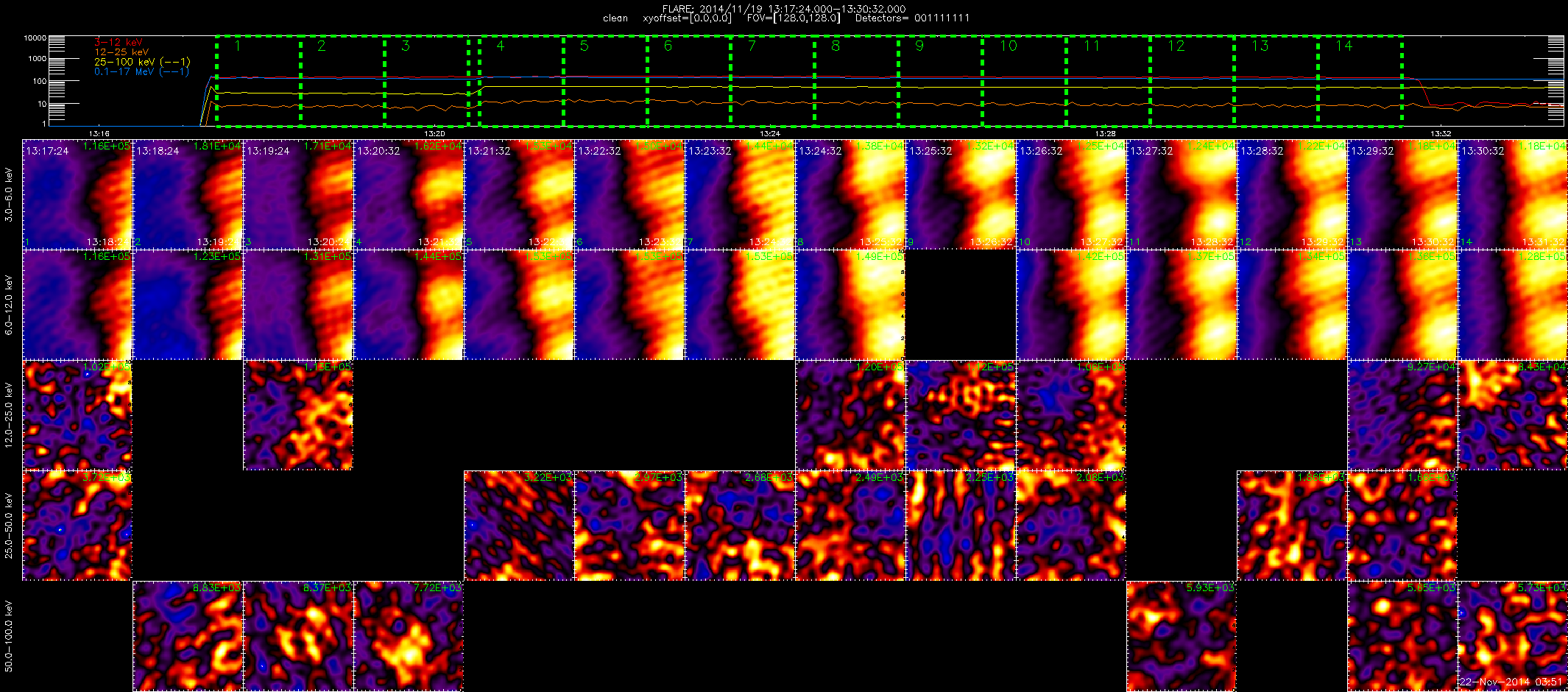
Task: Open the 12-25 keV image in the 13:17:24 column
Action: click(x=77, y=415)
